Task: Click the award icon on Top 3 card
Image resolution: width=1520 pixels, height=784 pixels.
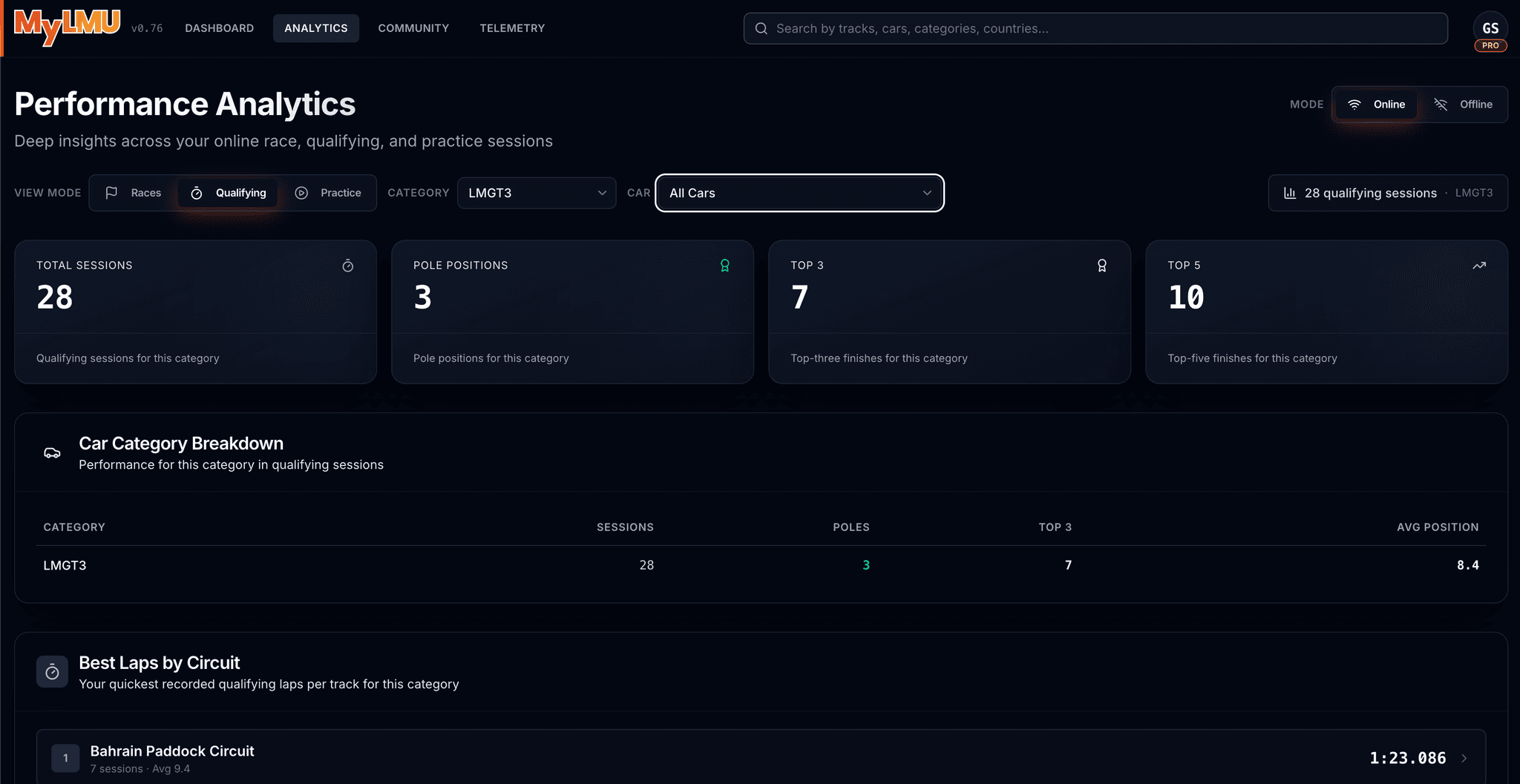Action: click(1102, 266)
